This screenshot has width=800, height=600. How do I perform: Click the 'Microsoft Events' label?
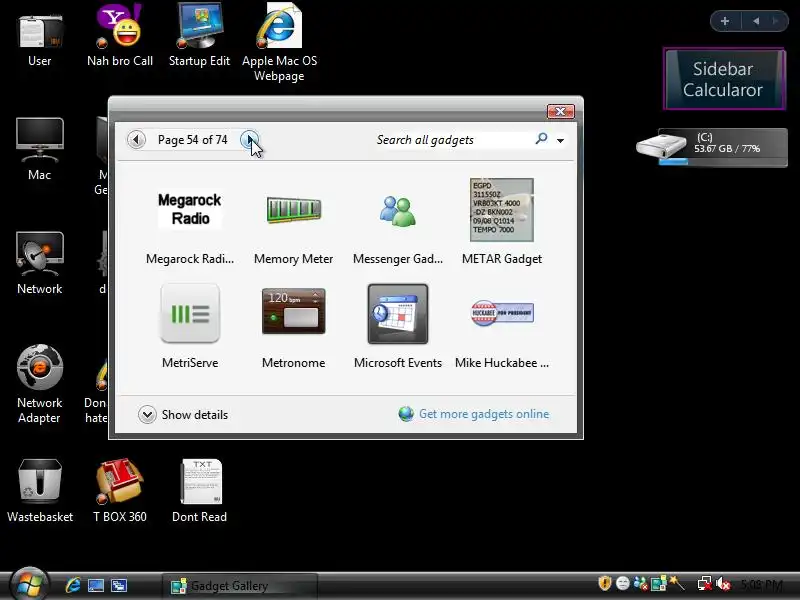click(398, 363)
